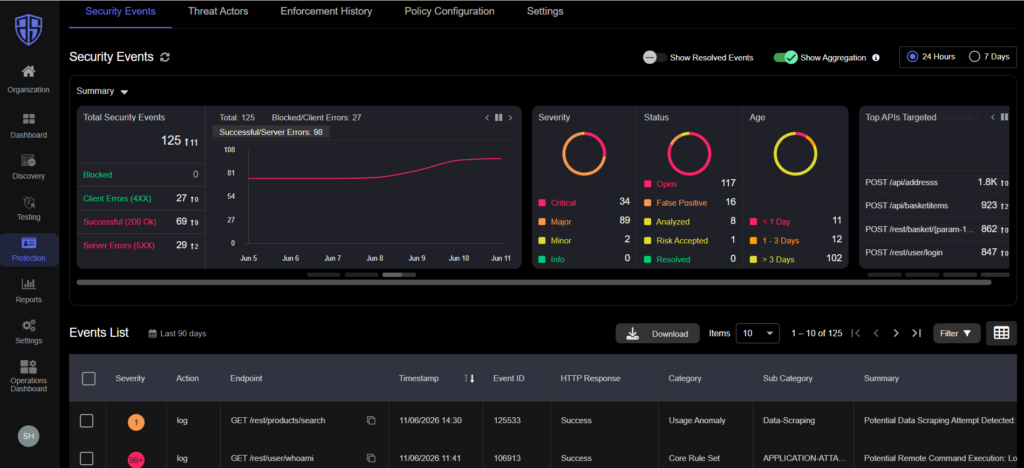1024x468 pixels.
Task: Download the events list
Action: (657, 334)
